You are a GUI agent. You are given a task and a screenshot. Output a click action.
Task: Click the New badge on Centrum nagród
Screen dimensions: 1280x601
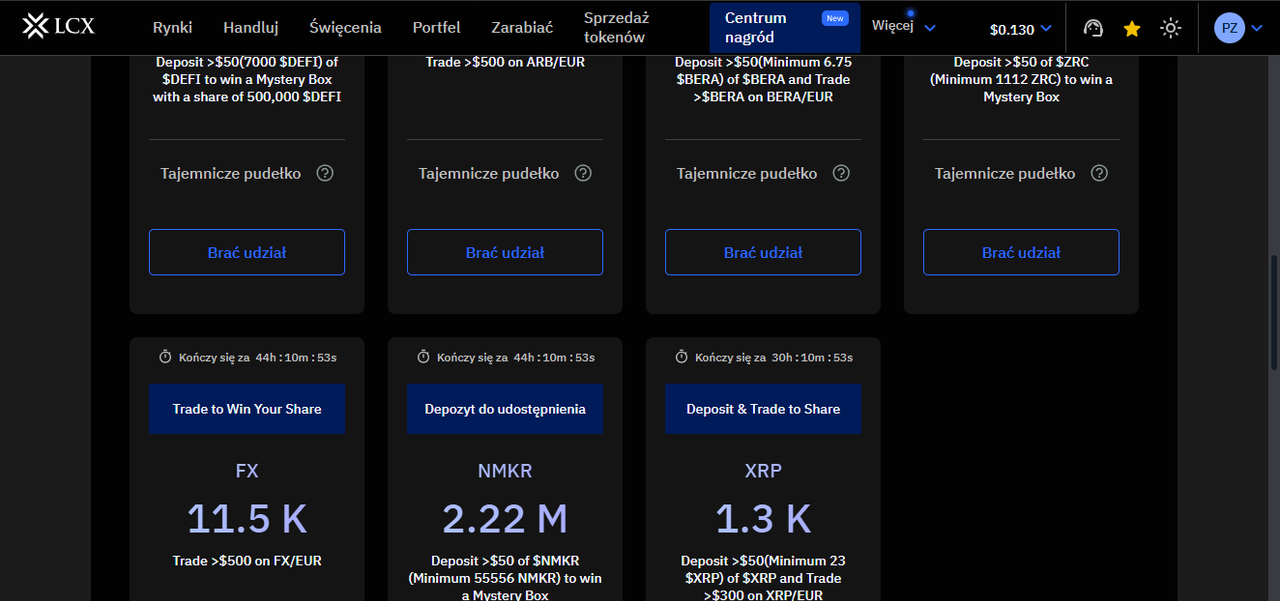point(834,18)
